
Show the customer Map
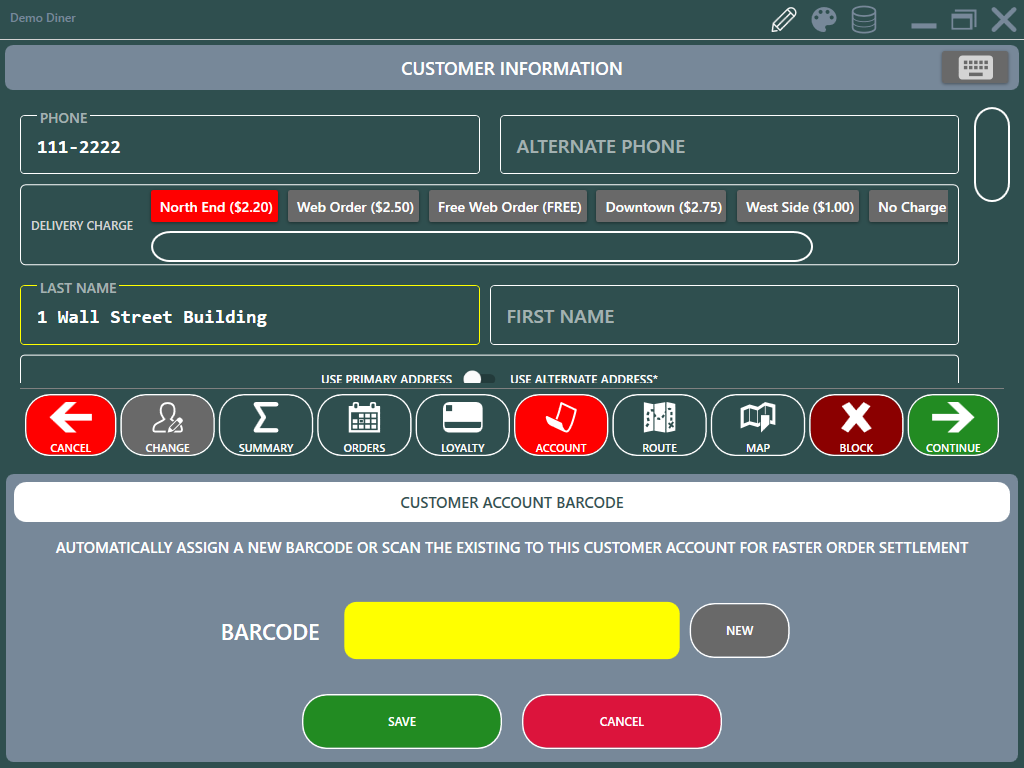click(757, 426)
